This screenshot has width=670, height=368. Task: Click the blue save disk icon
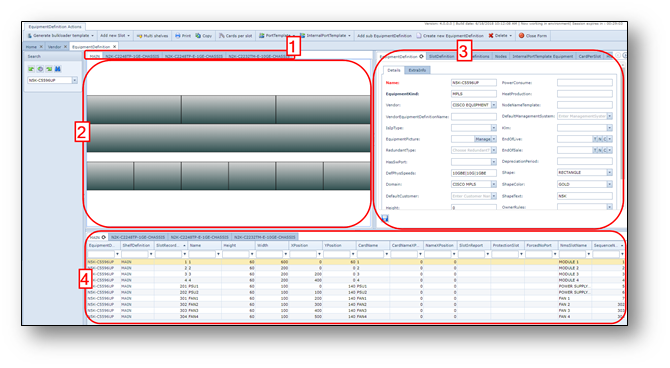[x=385, y=218]
